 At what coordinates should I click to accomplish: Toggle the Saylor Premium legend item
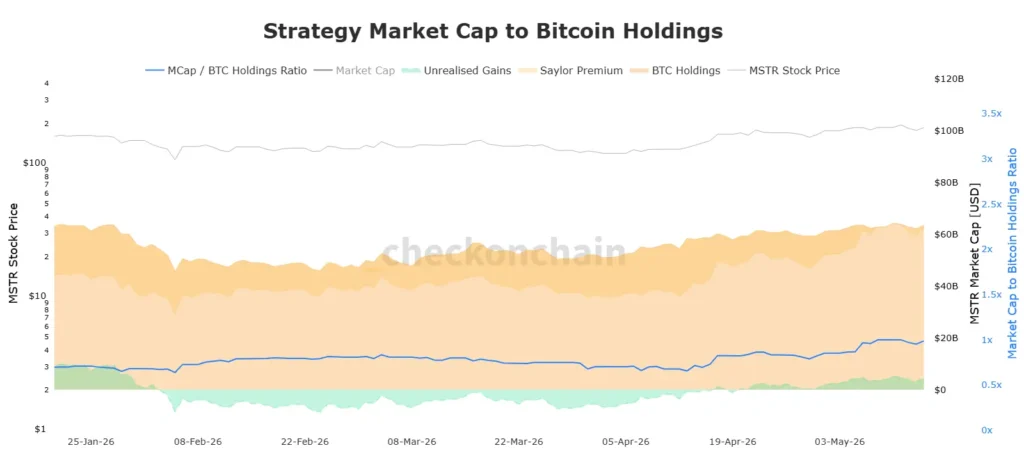570,71
